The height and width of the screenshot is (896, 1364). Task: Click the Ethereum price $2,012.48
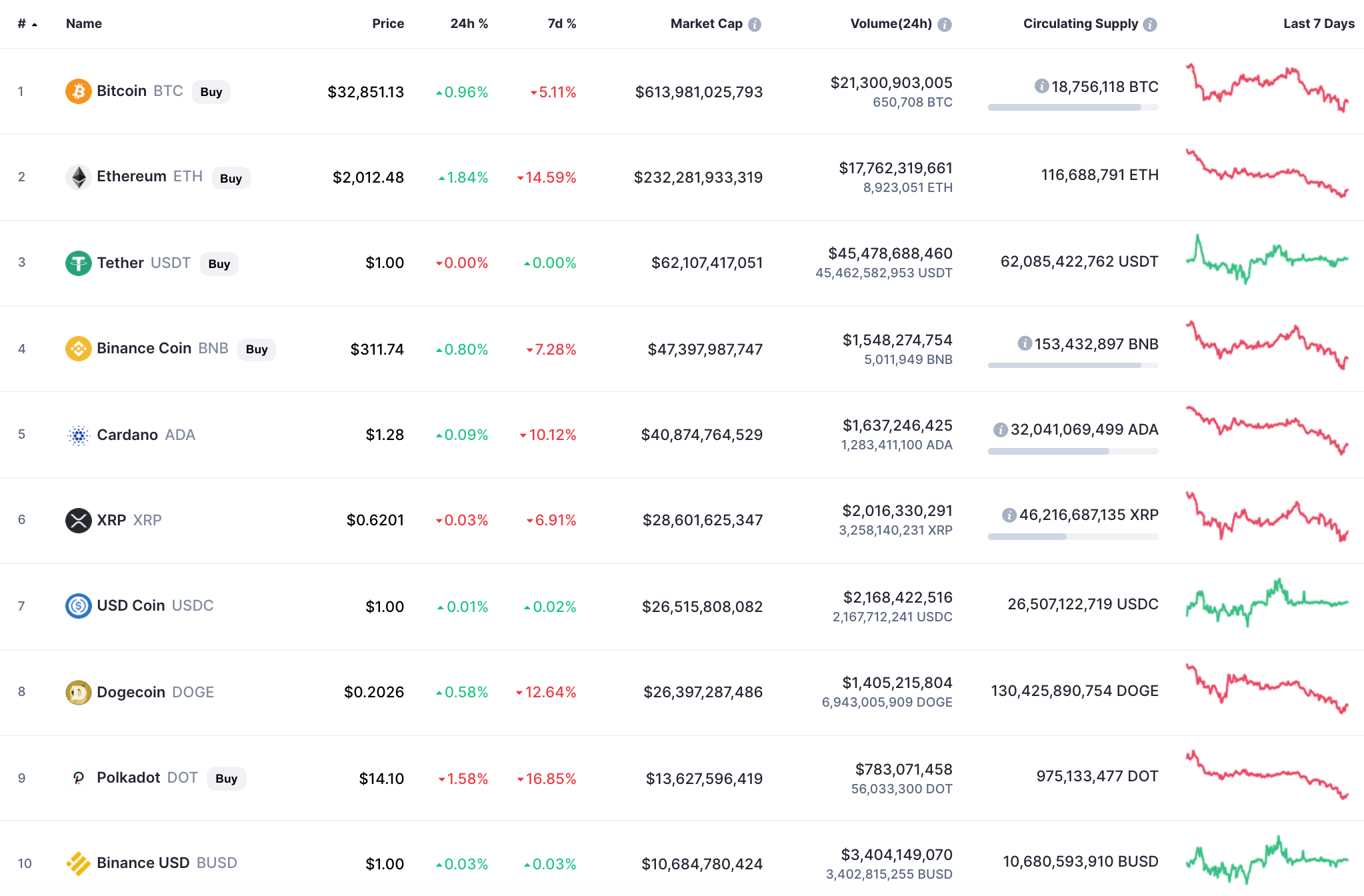(369, 177)
